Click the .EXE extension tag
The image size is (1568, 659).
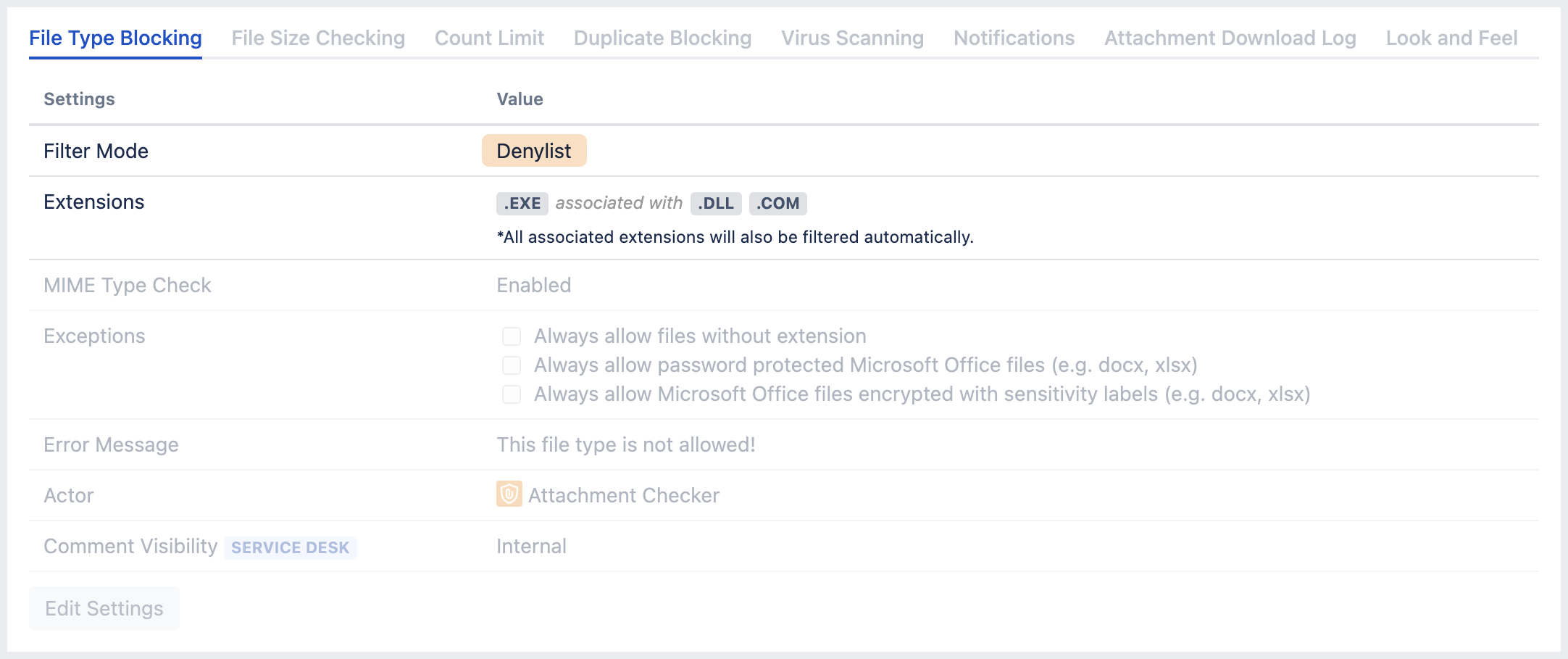522,204
